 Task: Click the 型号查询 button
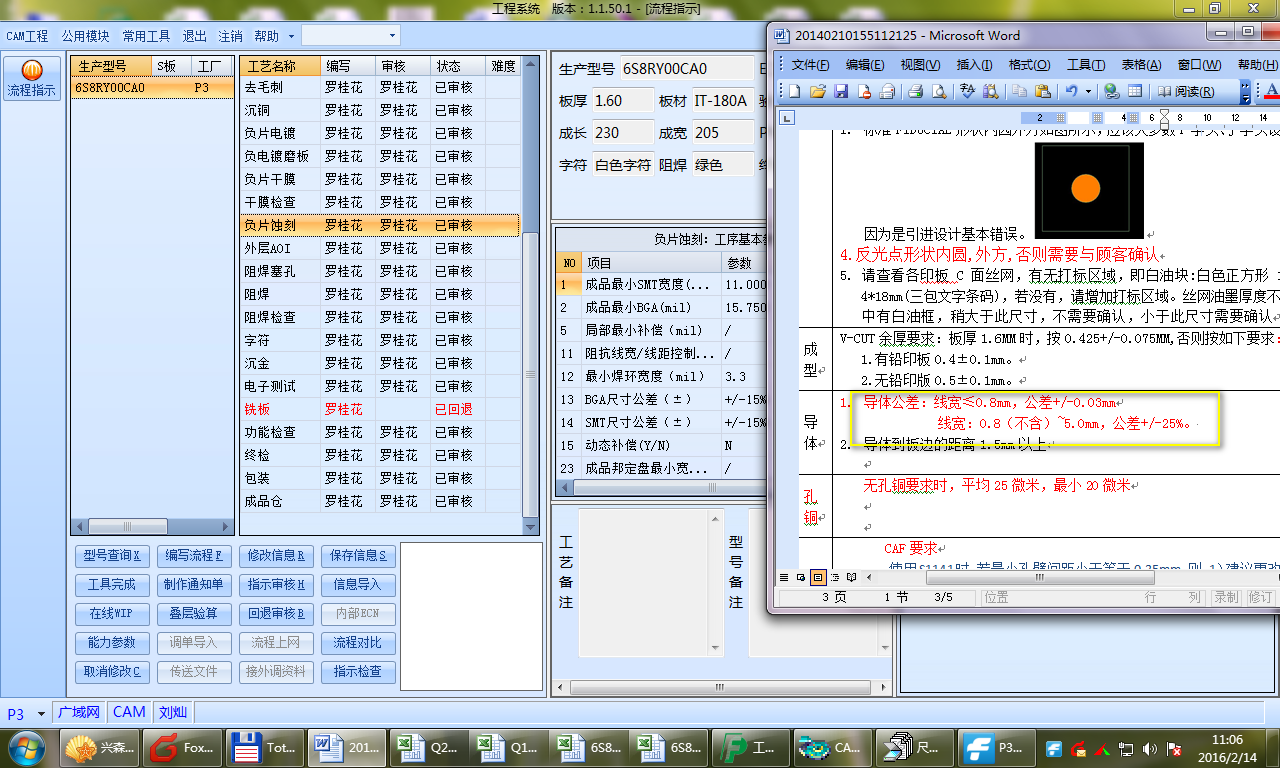click(112, 555)
